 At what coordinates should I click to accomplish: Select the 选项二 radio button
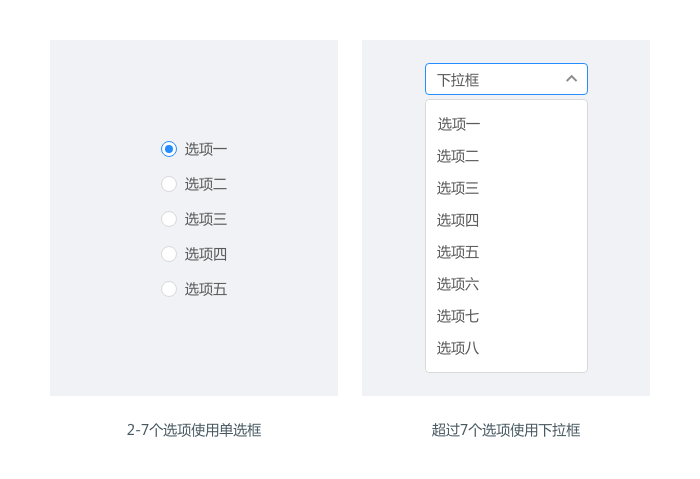pos(169,184)
